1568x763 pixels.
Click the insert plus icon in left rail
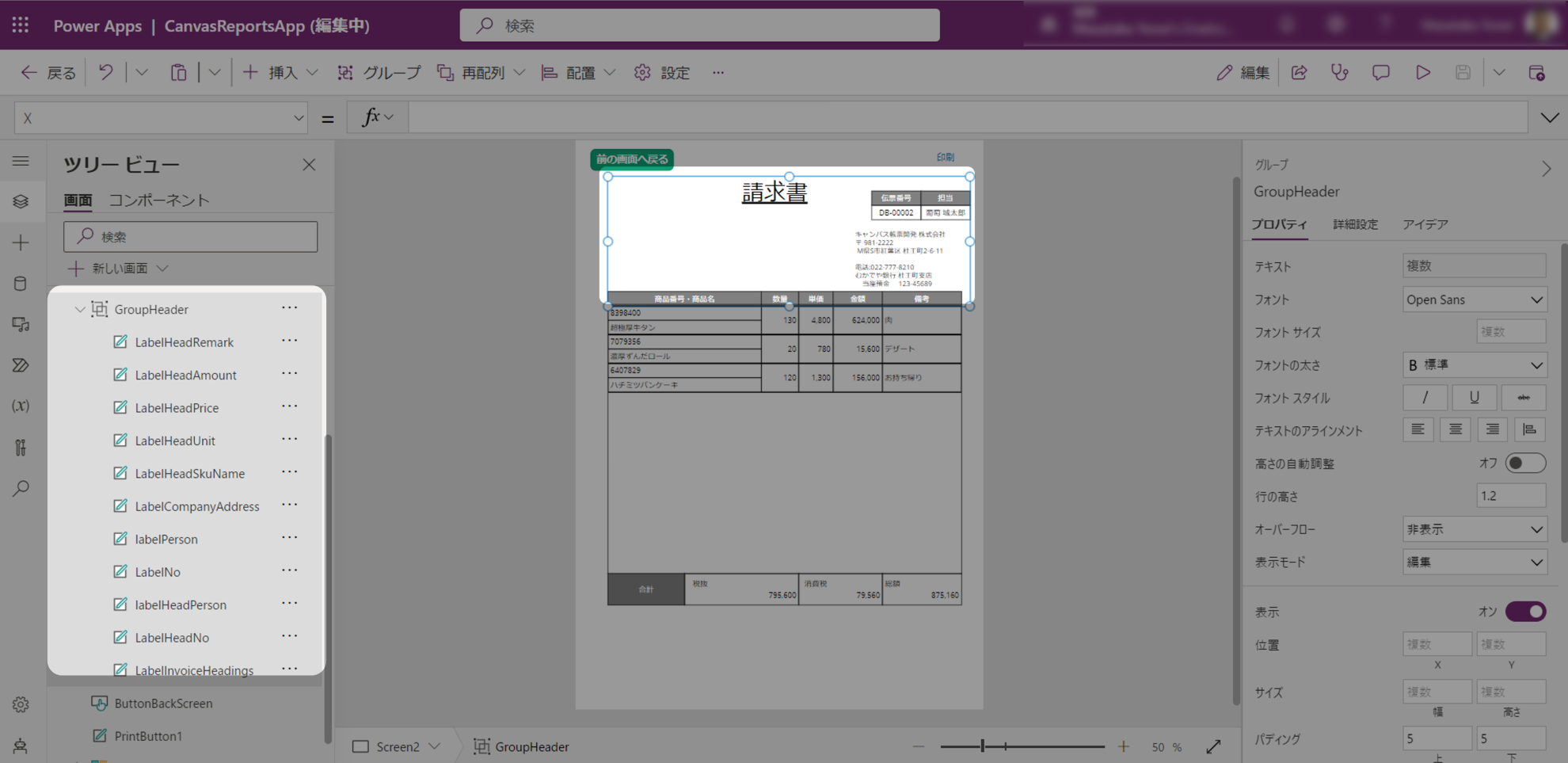tap(21, 242)
